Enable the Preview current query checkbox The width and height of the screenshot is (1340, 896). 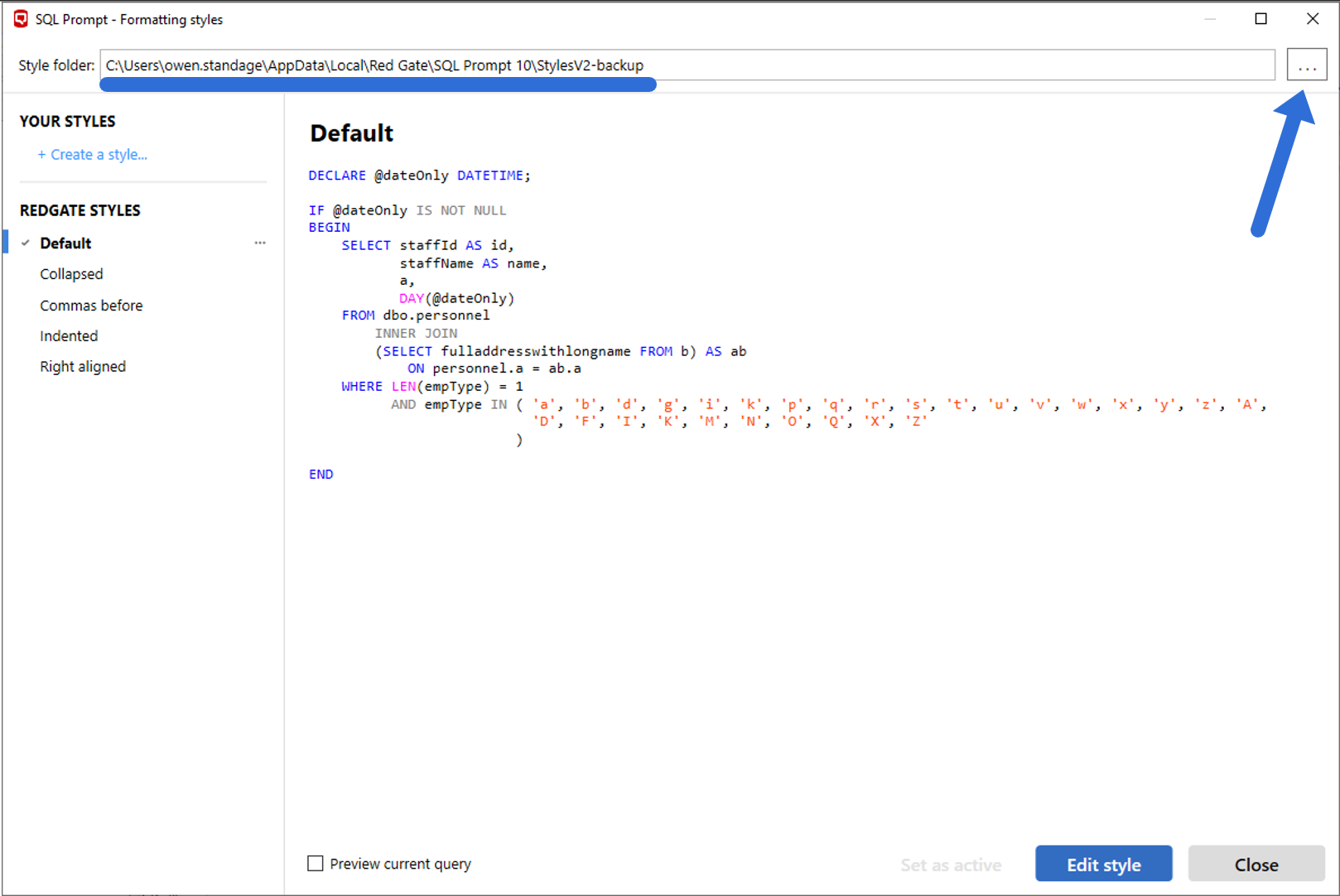[316, 864]
